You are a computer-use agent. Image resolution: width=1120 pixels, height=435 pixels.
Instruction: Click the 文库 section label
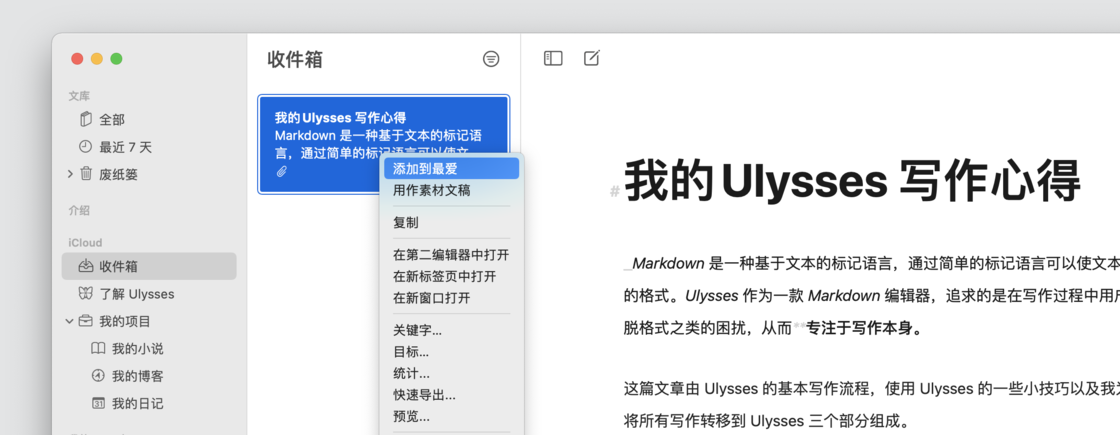(79, 96)
